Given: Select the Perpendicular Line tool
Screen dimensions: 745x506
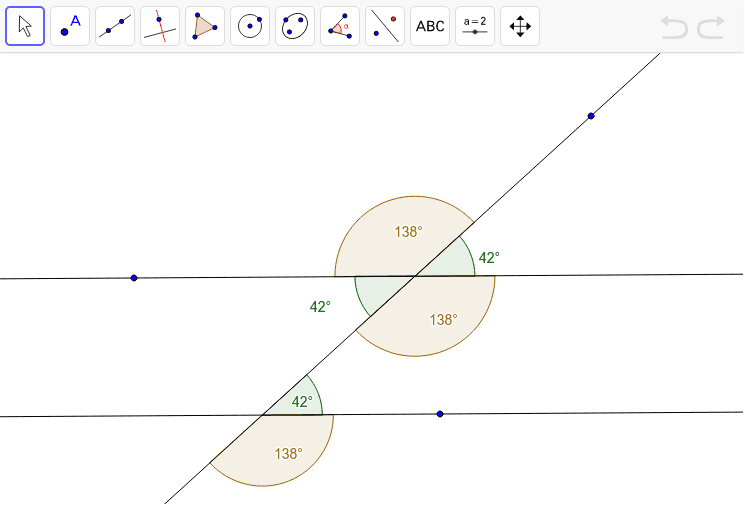Looking at the screenshot, I should [x=160, y=26].
